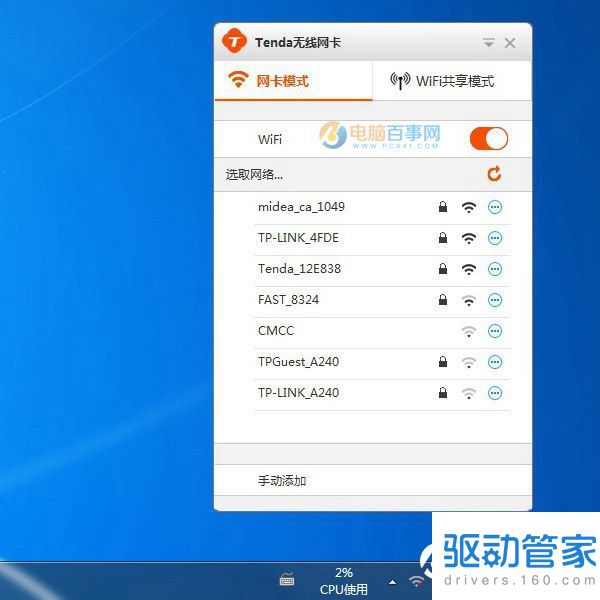
Task: Click the WiFi label text
Action: click(270, 139)
